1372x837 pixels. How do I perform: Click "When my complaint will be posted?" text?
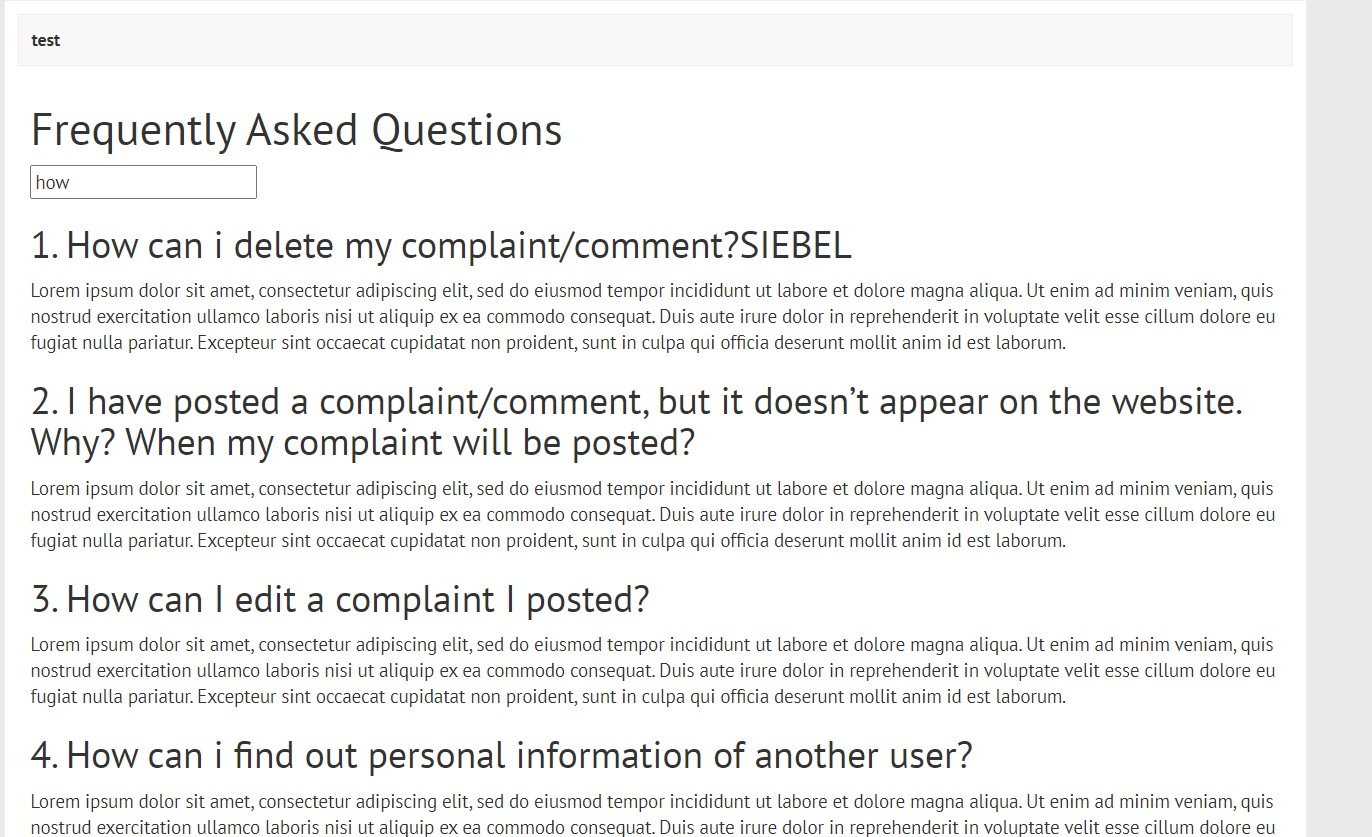click(x=410, y=442)
